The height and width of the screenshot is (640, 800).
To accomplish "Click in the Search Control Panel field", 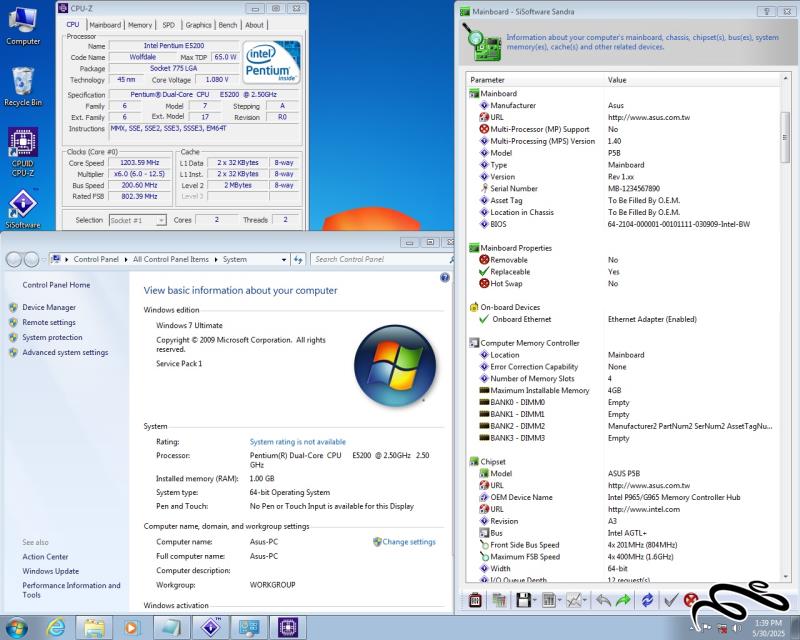I will 380,259.
